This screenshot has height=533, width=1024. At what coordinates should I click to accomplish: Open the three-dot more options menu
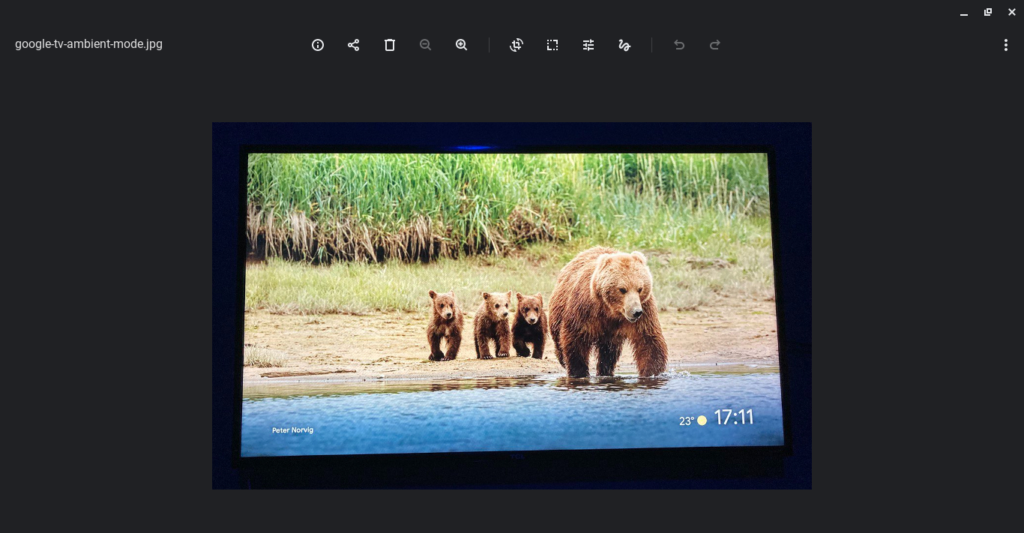pyautogui.click(x=1006, y=45)
